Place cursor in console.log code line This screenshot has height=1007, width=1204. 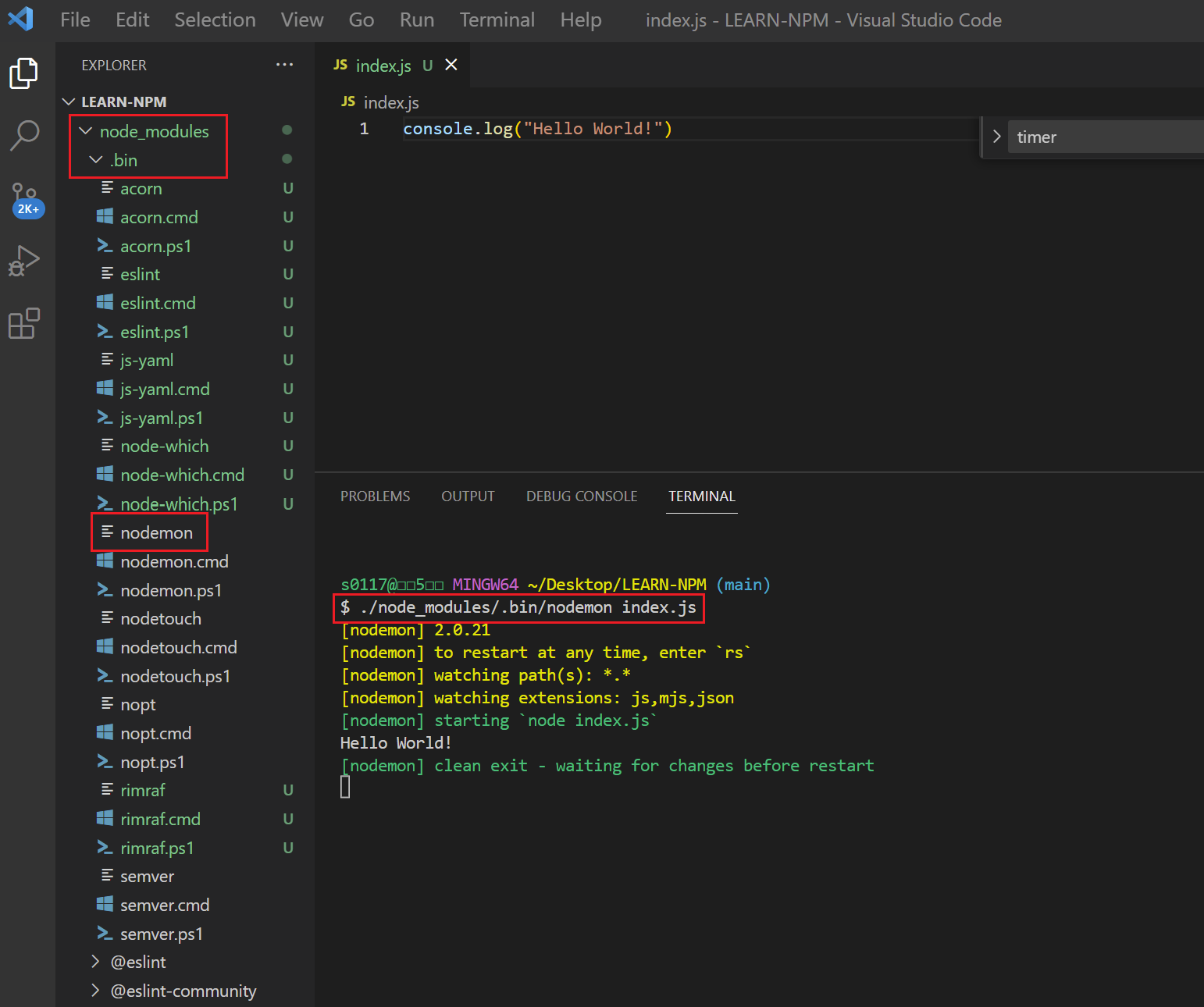(537, 129)
